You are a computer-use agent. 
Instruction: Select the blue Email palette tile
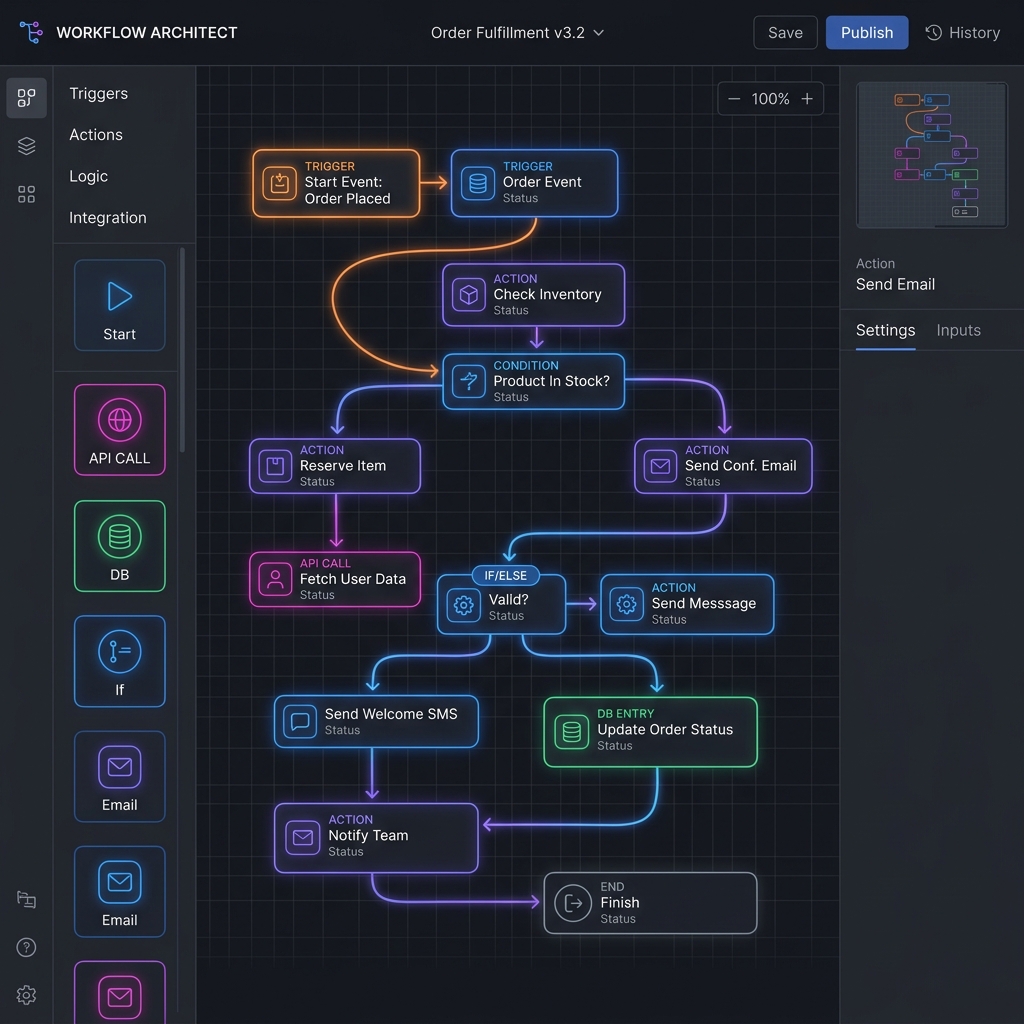pos(120,891)
